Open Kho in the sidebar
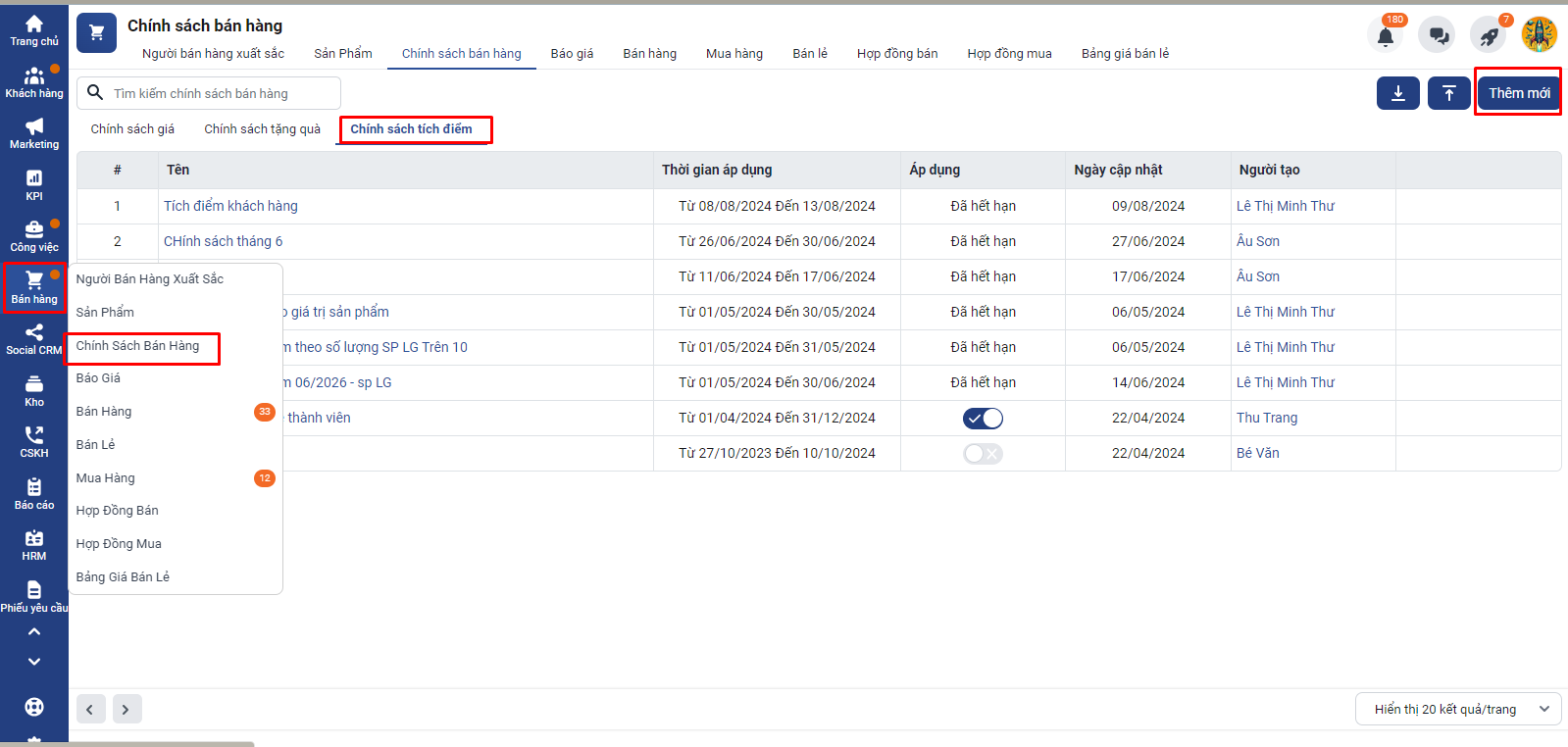This screenshot has height=747, width=1568. click(34, 389)
